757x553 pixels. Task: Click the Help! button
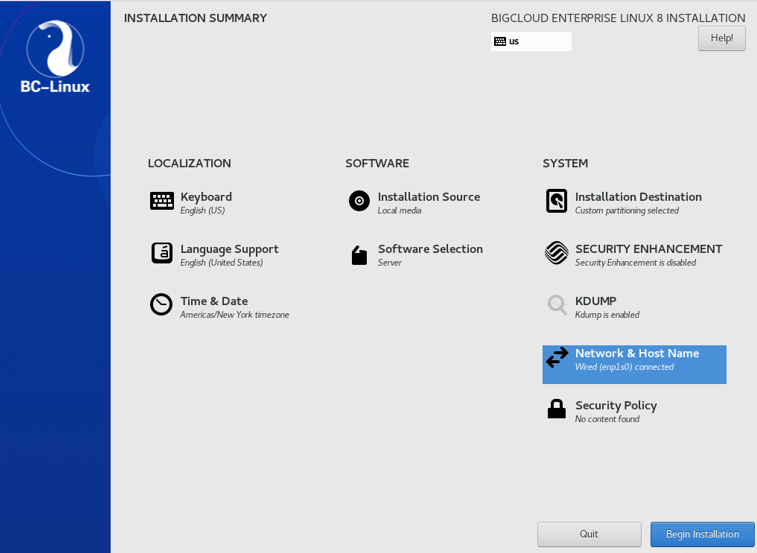pos(722,38)
